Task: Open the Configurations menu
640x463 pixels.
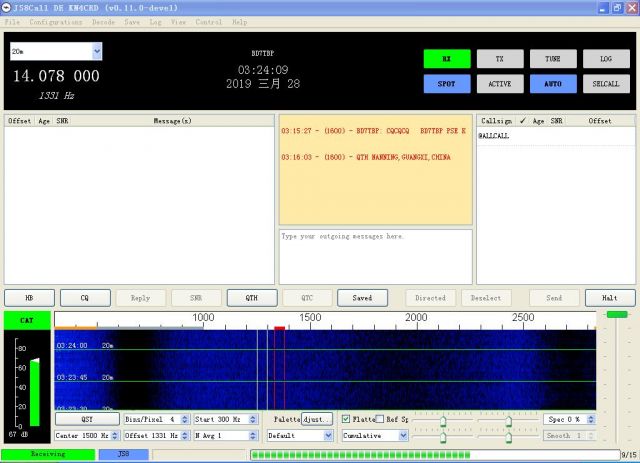Action: [x=56, y=22]
